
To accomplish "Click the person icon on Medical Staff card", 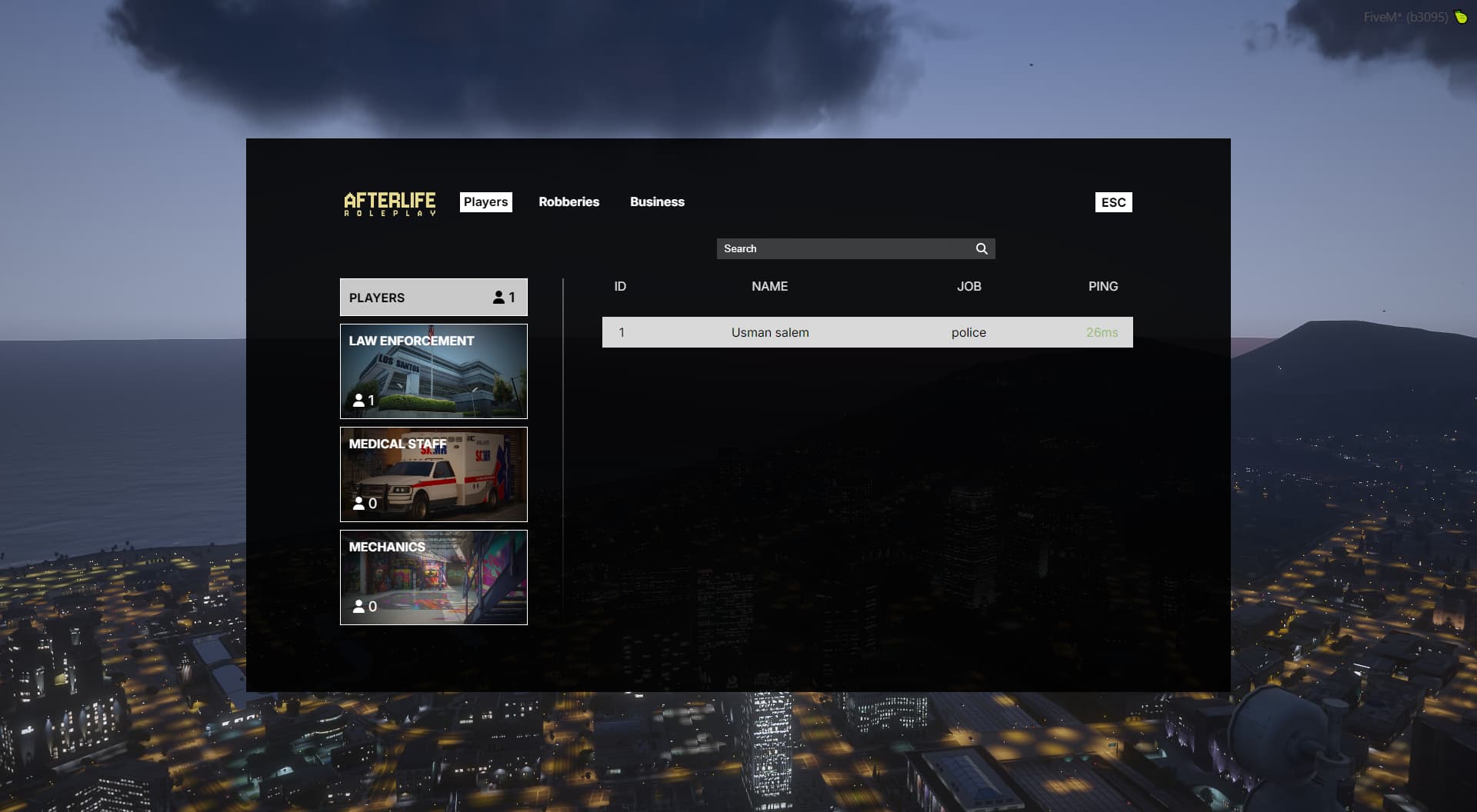I will coord(359,503).
